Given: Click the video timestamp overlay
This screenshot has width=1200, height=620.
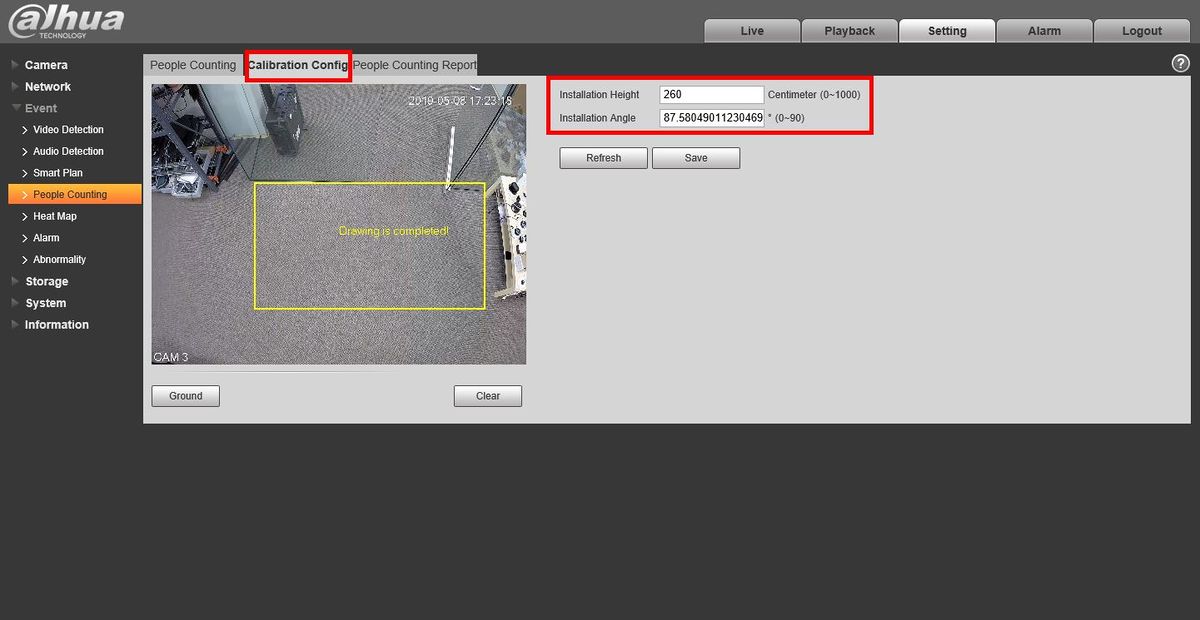Looking at the screenshot, I should pos(460,101).
